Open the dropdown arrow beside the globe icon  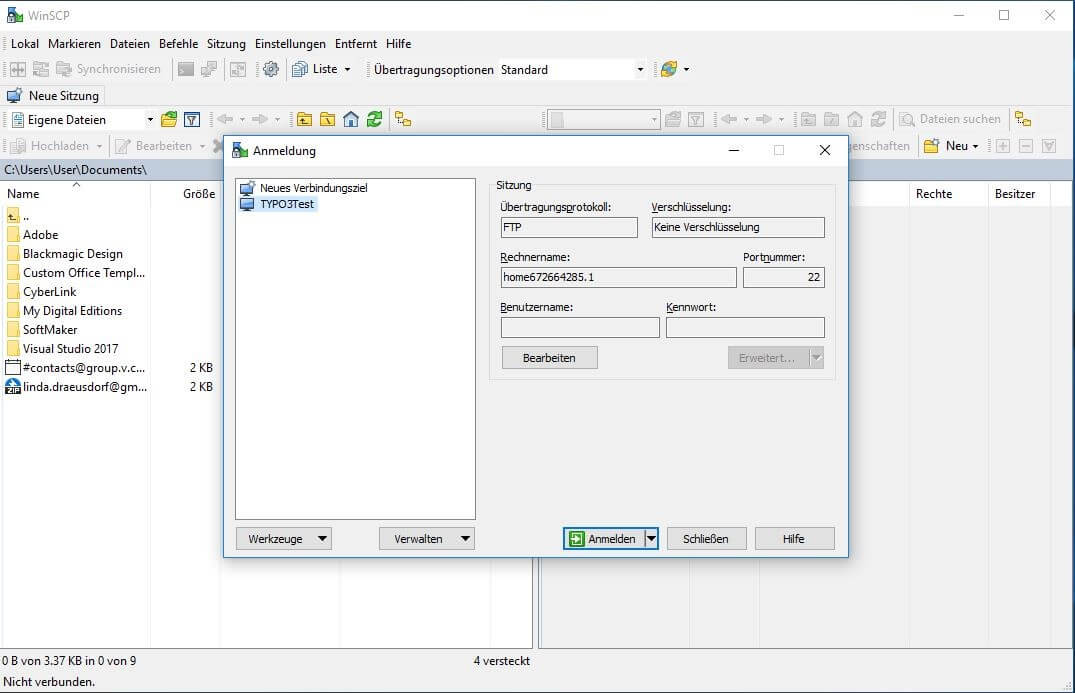(x=686, y=69)
